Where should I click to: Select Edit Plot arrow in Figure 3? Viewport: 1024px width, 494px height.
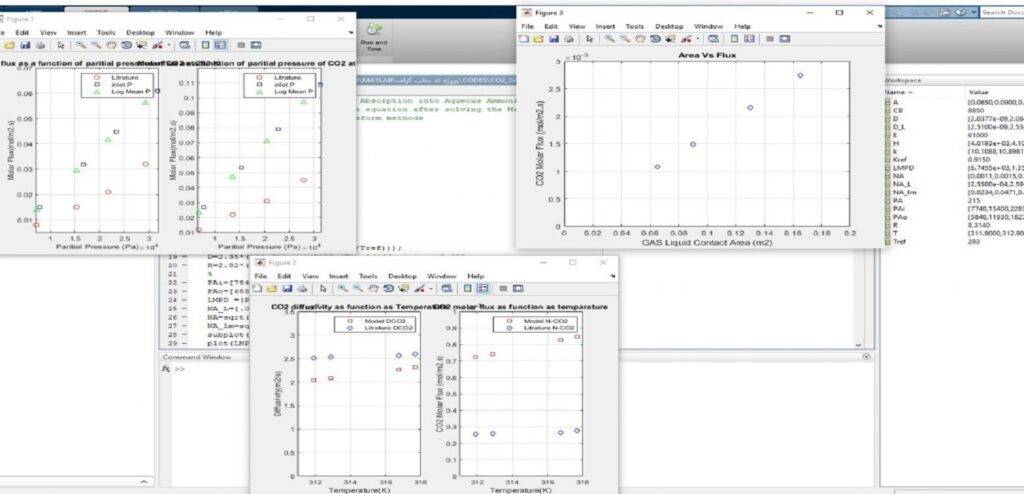pyautogui.click(x=590, y=39)
